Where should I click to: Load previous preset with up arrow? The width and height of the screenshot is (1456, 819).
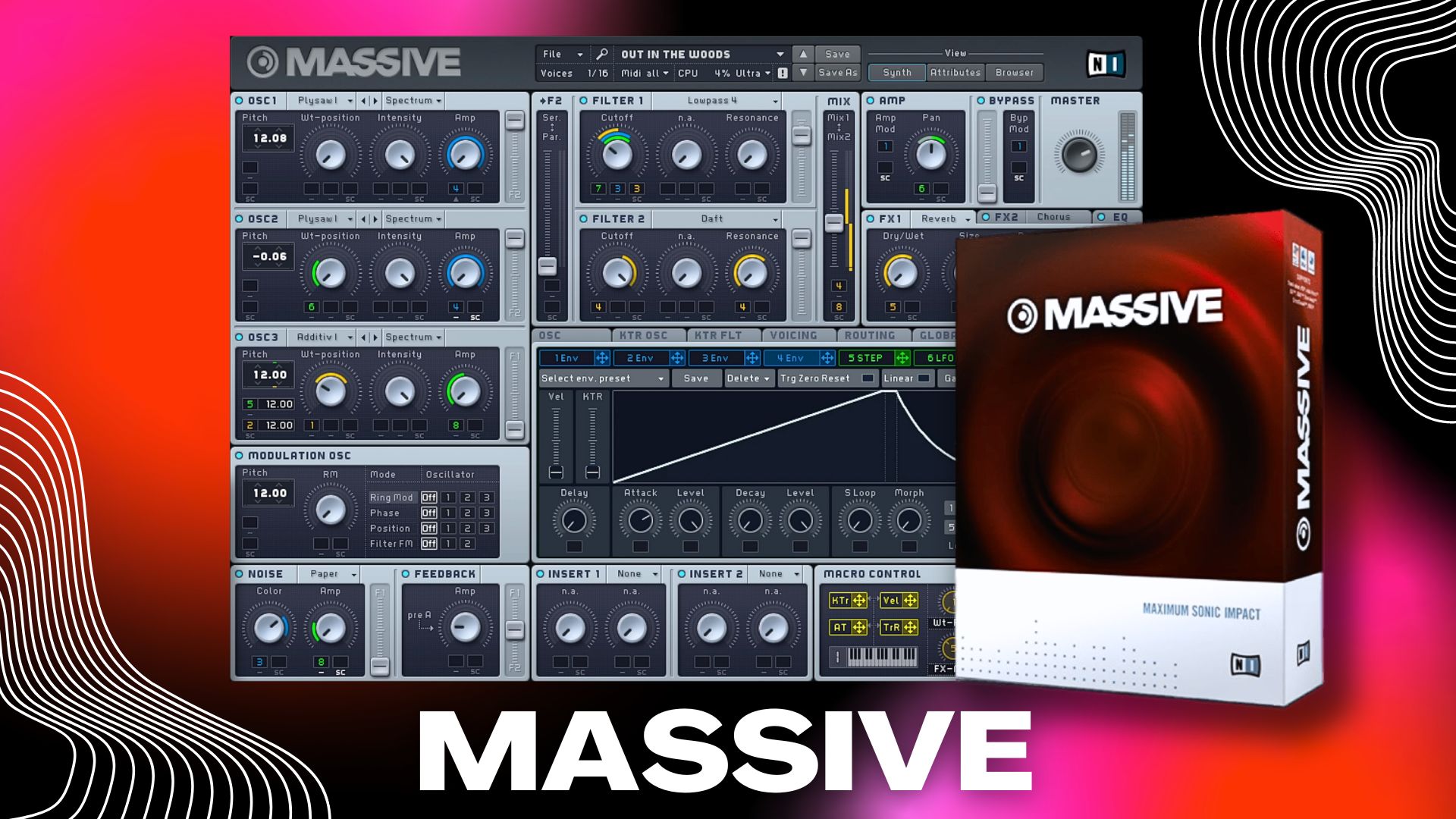tap(803, 54)
